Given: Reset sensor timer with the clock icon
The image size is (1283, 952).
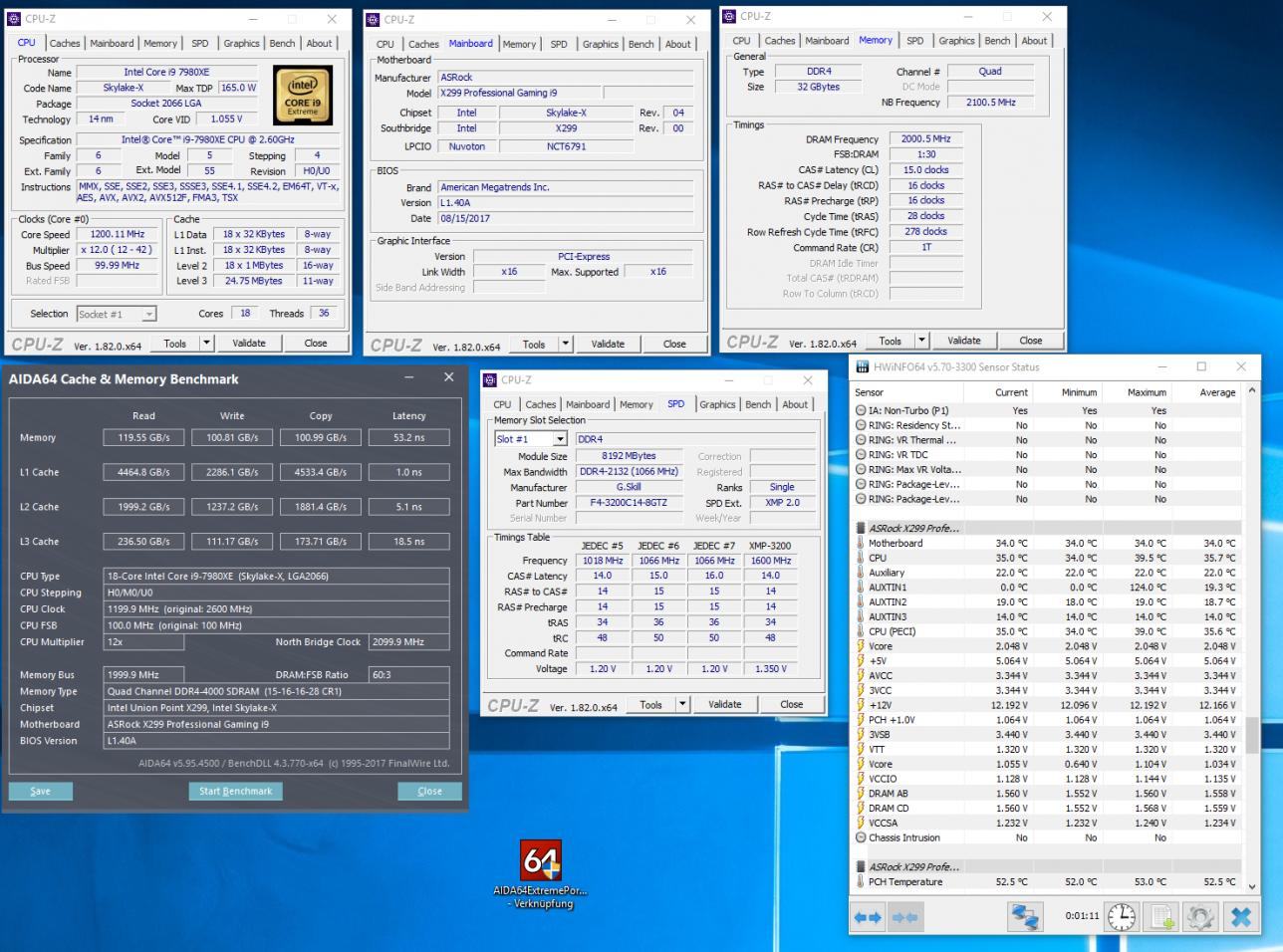Looking at the screenshot, I should click(x=1122, y=916).
